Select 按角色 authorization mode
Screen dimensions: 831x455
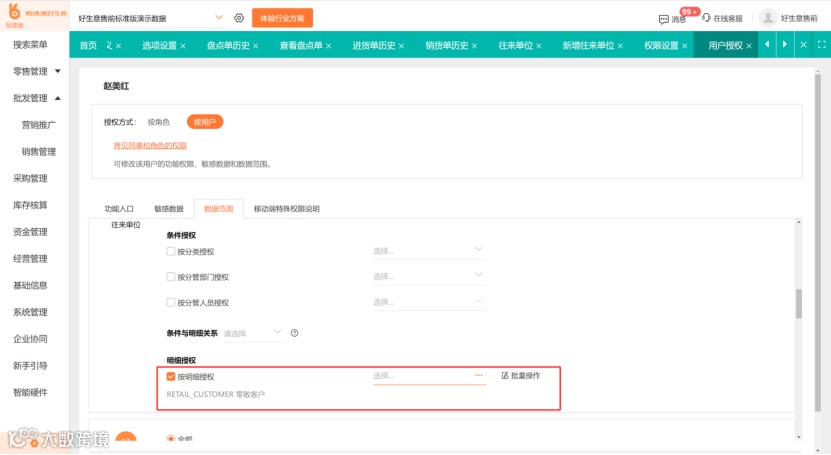[x=158, y=122]
